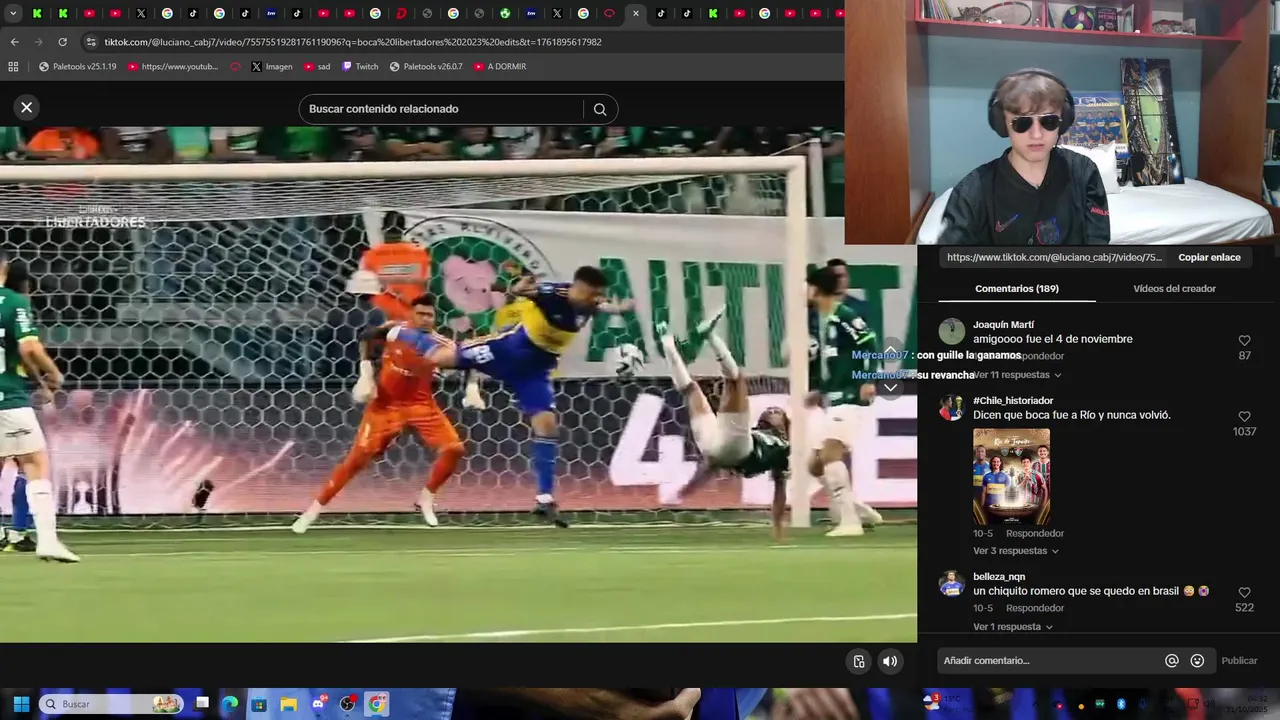Click the auto-scroll icon beside the speaker
Image resolution: width=1280 pixels, height=720 pixels.
[858, 661]
